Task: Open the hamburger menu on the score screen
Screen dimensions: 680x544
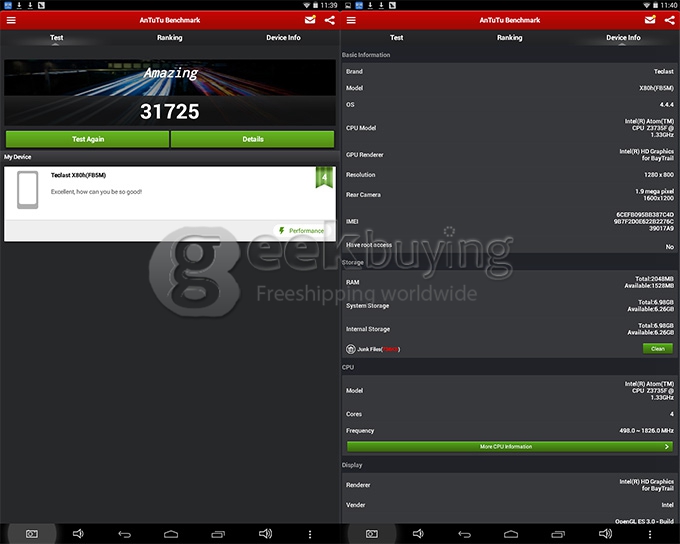Action: 11,19
